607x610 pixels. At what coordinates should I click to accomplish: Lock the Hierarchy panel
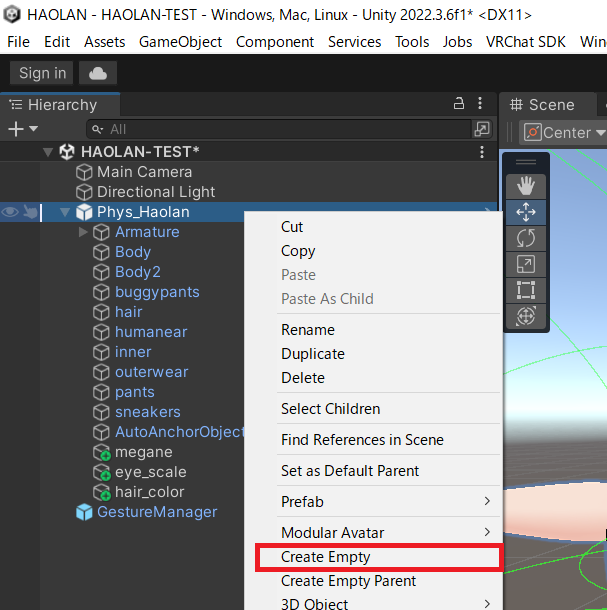pos(459,103)
